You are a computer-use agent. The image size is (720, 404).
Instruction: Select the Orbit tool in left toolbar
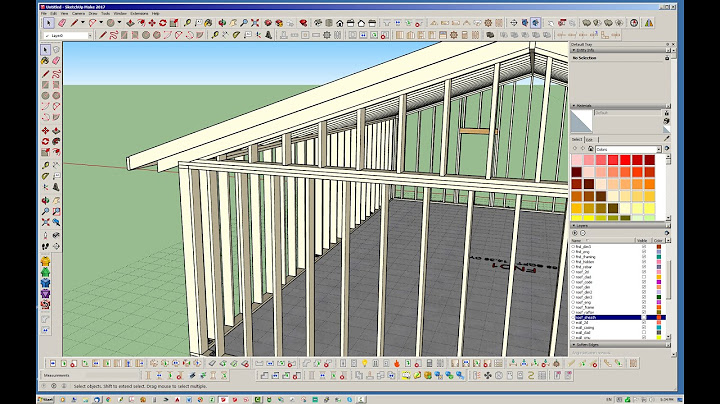pos(45,201)
